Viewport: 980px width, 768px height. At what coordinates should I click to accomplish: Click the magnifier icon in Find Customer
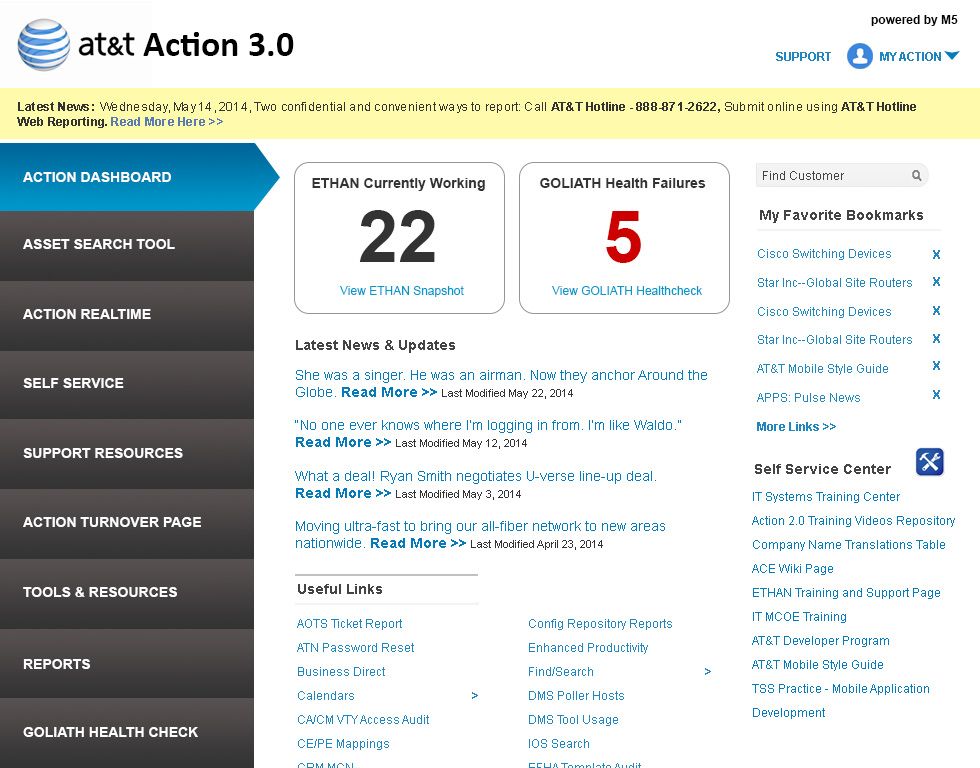[916, 176]
